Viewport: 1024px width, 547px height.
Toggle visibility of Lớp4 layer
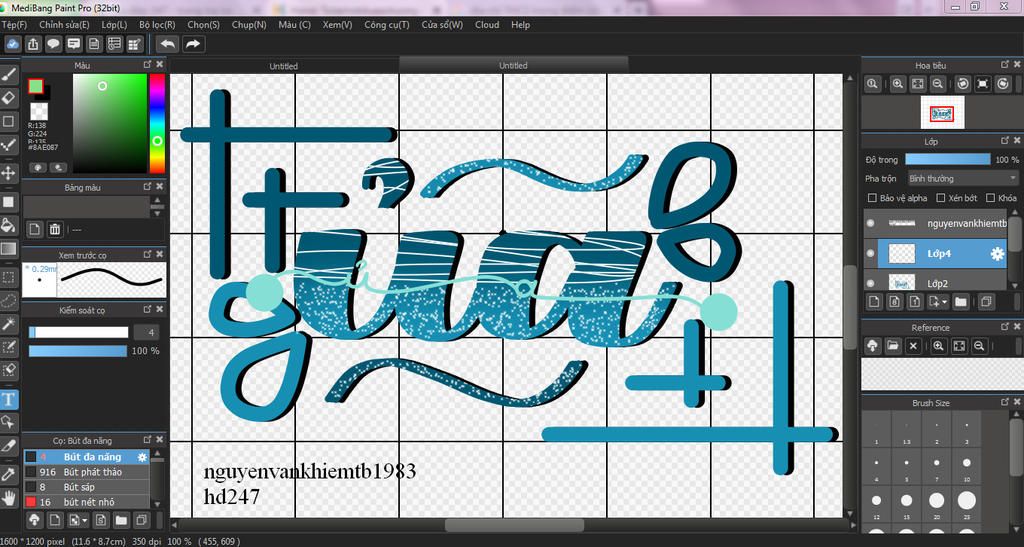(870, 253)
